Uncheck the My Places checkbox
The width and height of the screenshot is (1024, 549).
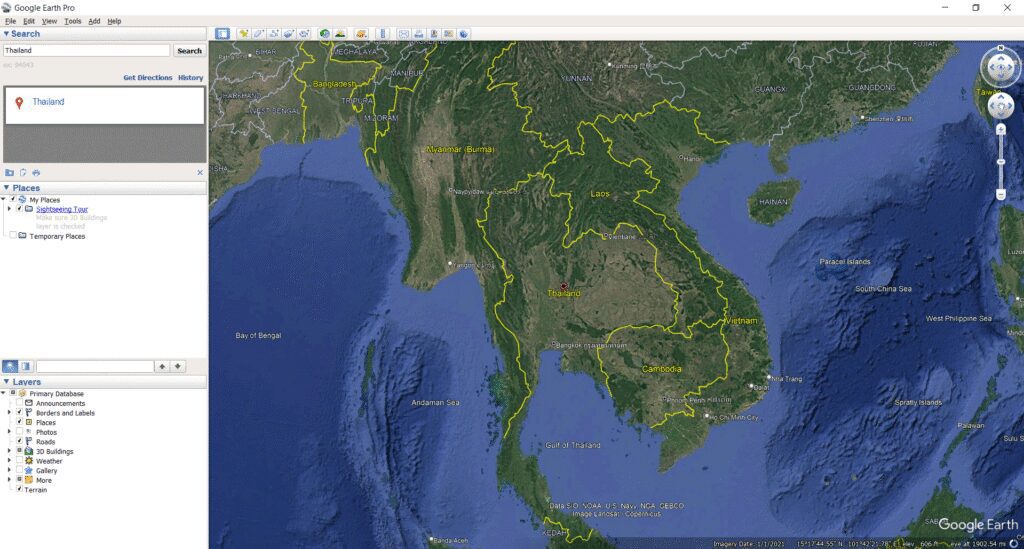[x=12, y=199]
